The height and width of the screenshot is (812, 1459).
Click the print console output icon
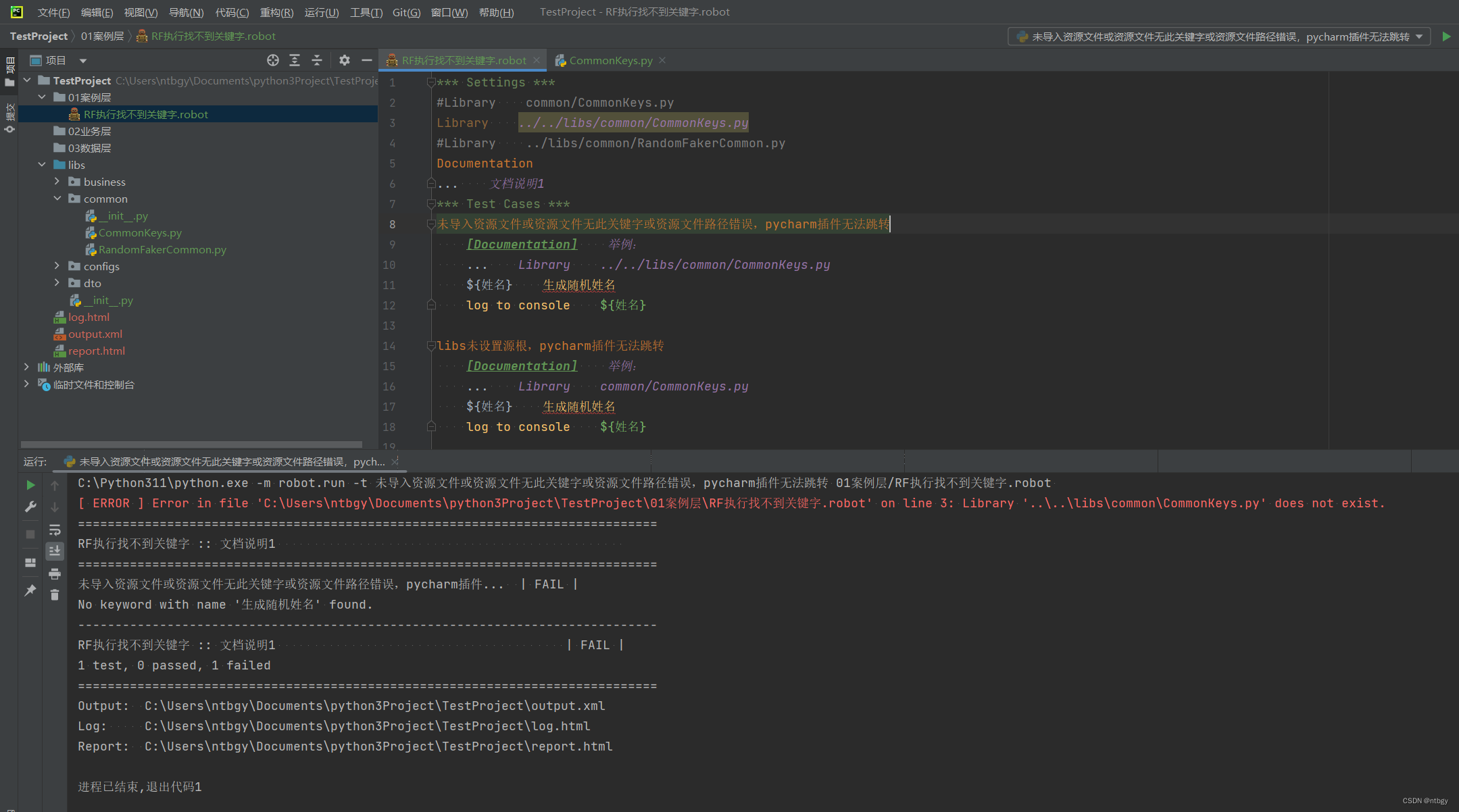point(55,574)
